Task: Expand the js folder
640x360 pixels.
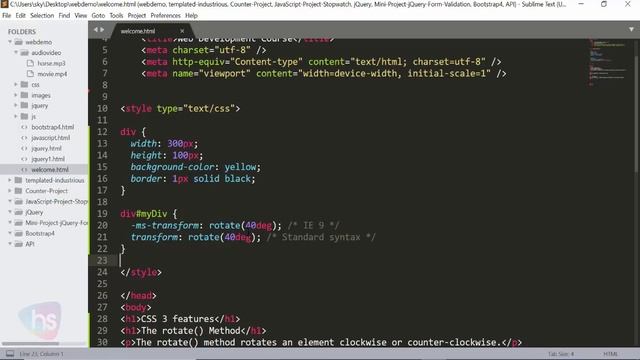Action: click(x=16, y=116)
